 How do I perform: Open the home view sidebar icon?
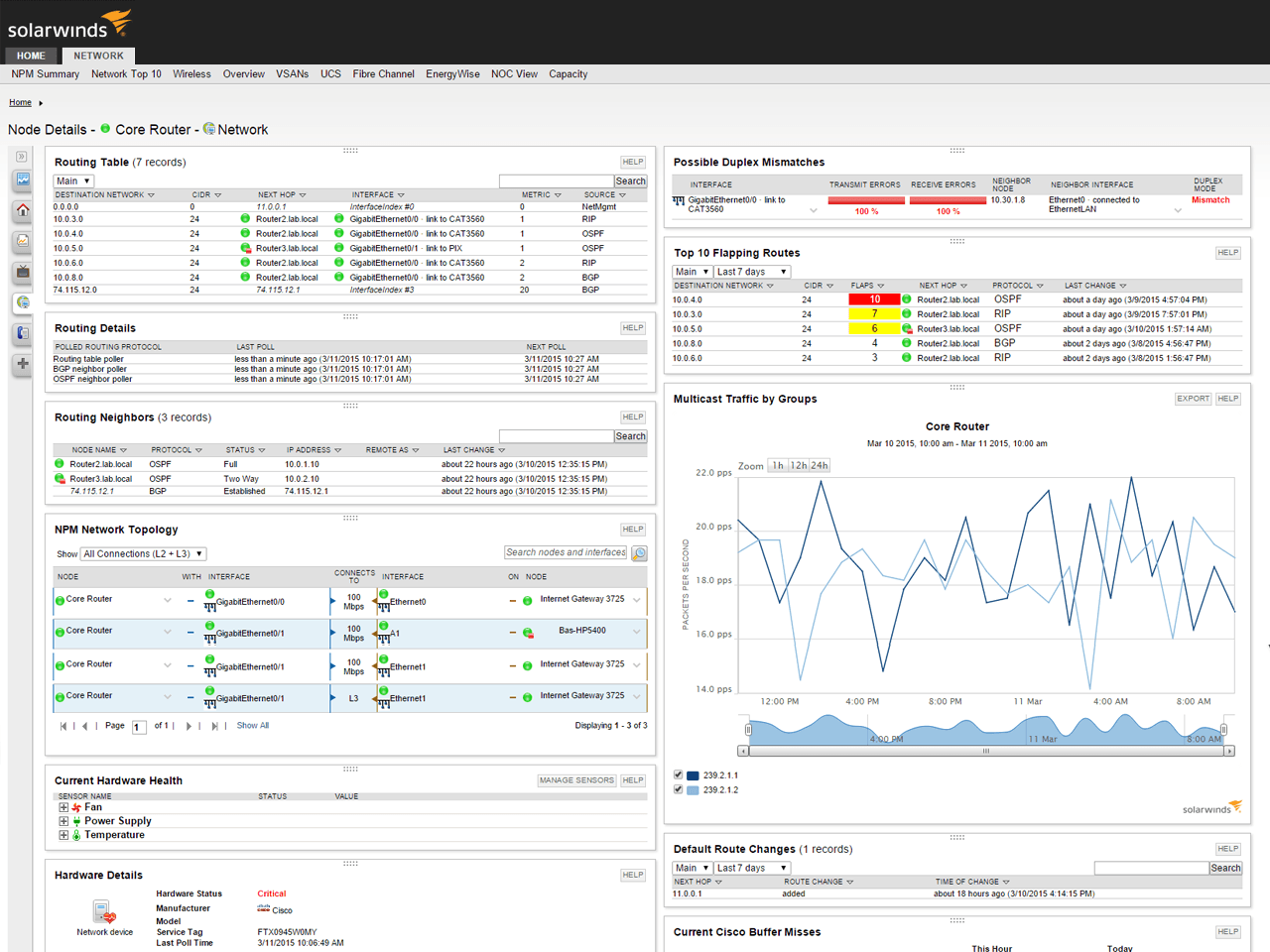[22, 210]
